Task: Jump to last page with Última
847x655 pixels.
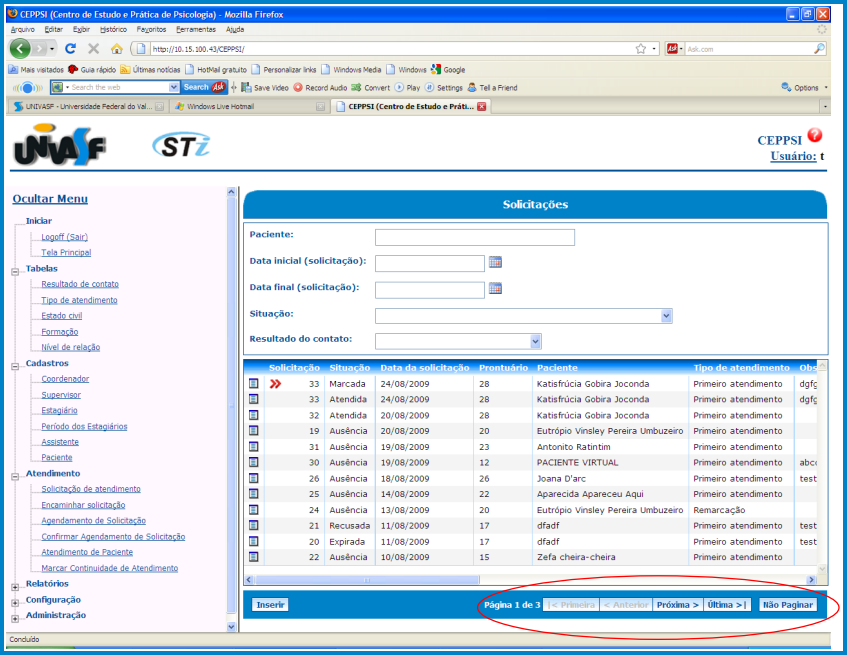Action: pos(727,605)
